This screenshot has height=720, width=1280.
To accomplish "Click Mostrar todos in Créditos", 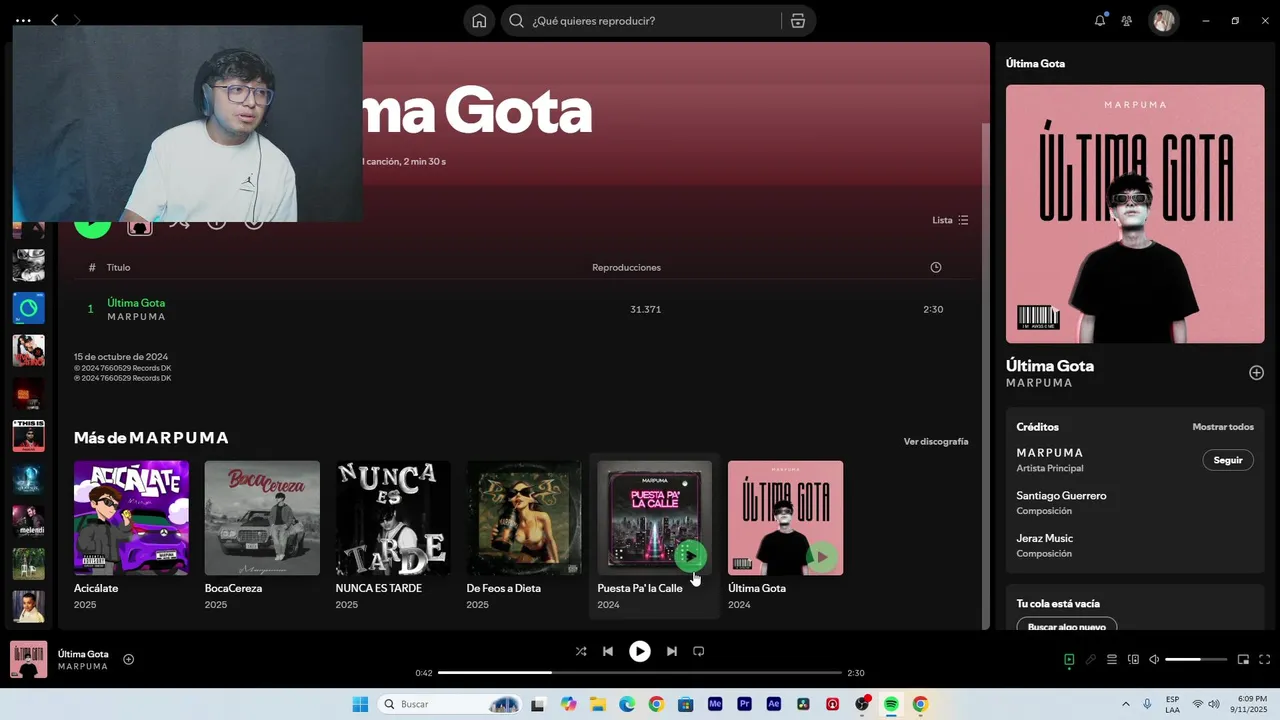I will (x=1223, y=427).
